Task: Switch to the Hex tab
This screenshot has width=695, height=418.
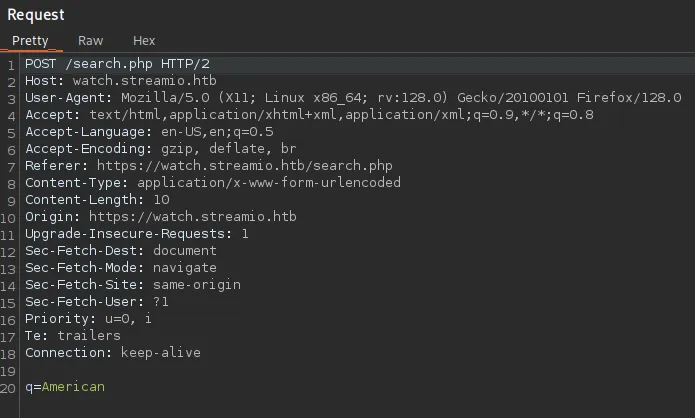Action: tap(144, 41)
